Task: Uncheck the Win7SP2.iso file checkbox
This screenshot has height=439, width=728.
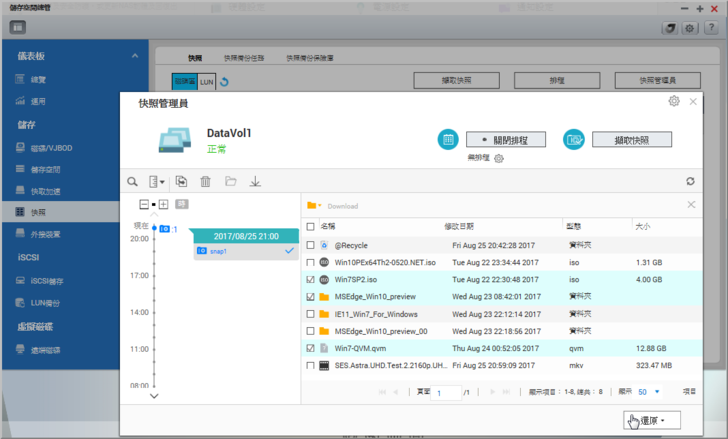Action: pos(311,280)
